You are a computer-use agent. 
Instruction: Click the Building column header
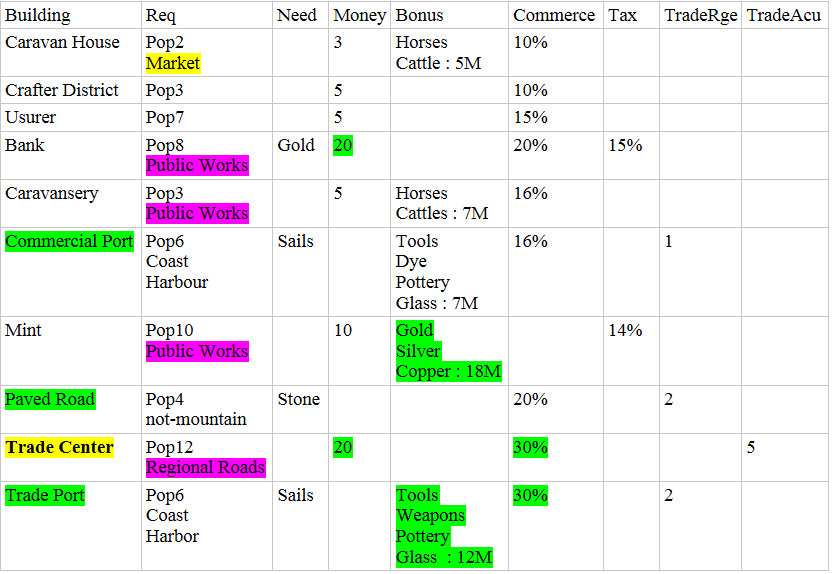tap(37, 15)
